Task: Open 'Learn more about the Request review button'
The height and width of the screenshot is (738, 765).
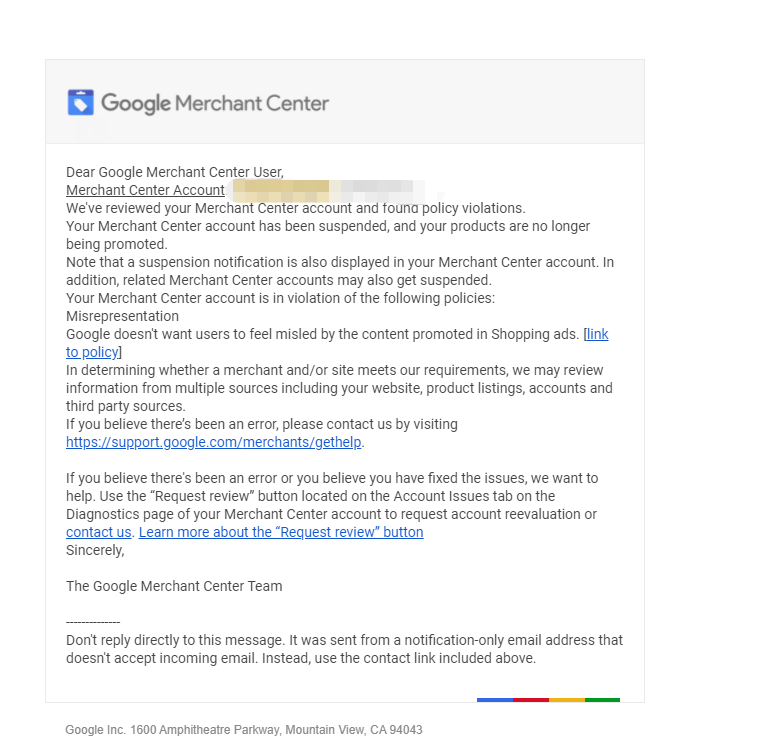Action: point(281,532)
